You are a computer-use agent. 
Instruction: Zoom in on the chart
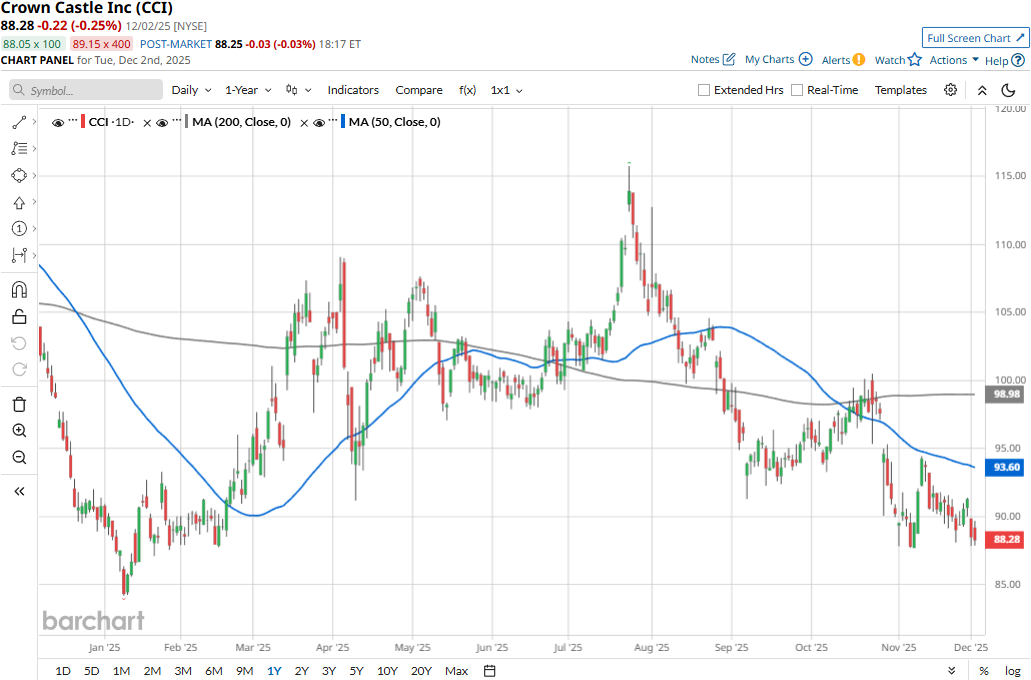tap(19, 431)
